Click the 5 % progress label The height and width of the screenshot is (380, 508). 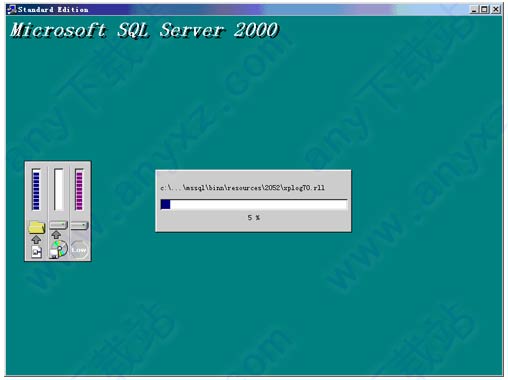tap(254, 218)
